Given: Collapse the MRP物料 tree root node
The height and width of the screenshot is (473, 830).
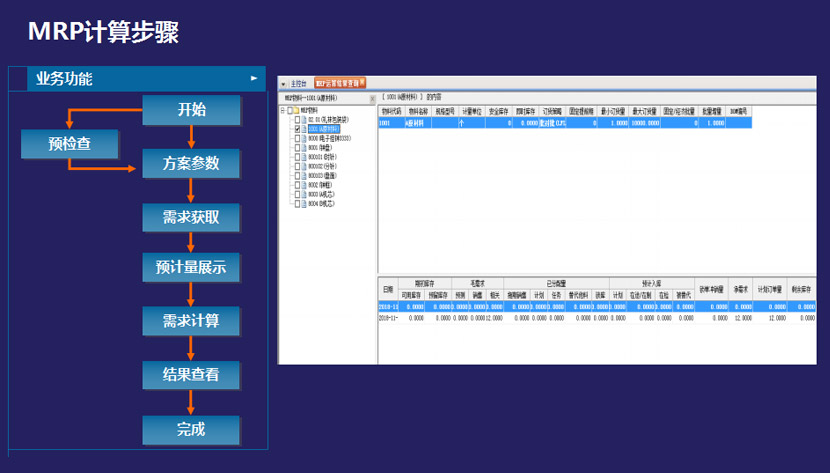Looking at the screenshot, I should tap(282, 111).
